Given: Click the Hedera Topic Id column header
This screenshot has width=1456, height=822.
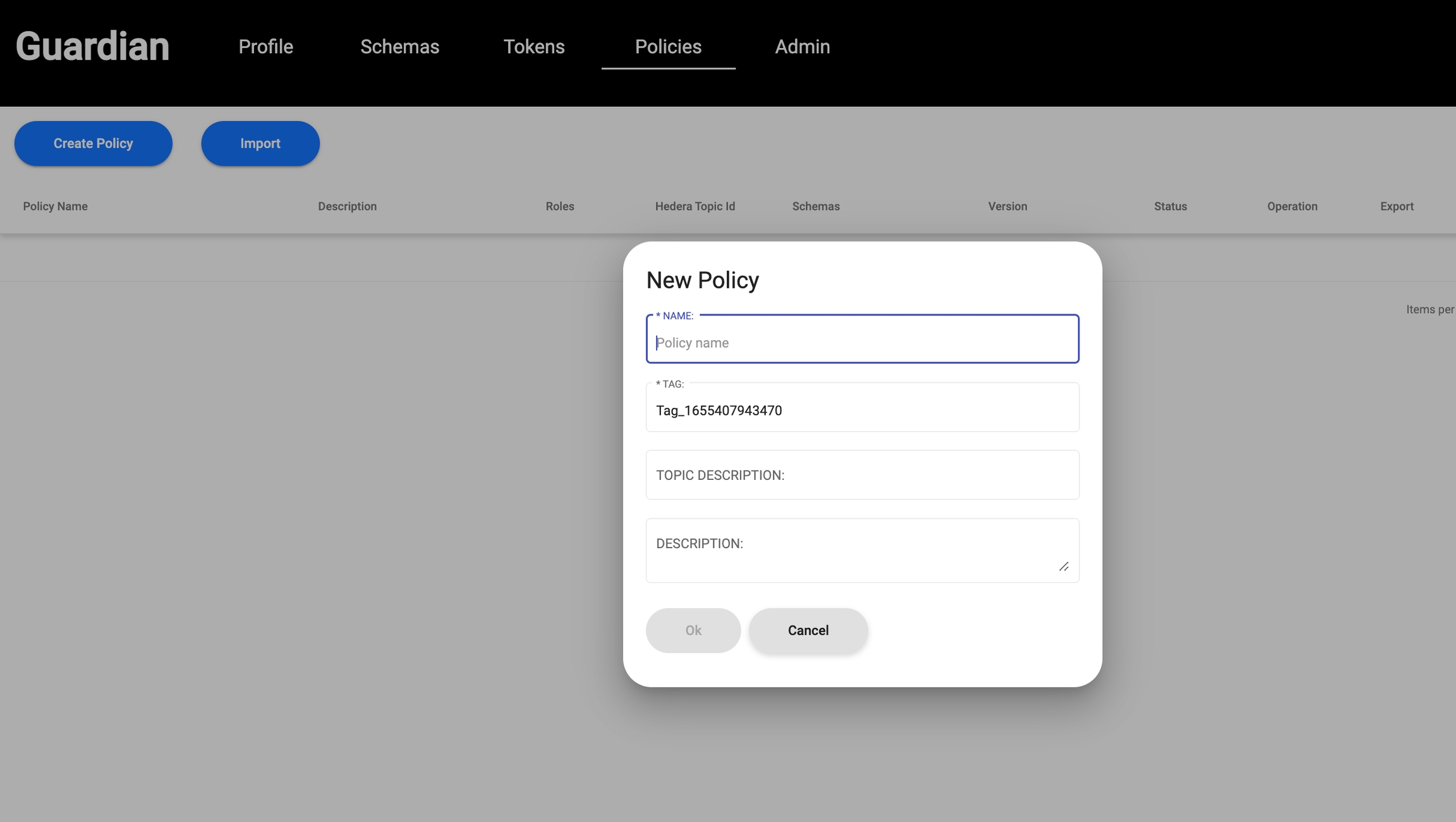Looking at the screenshot, I should (x=695, y=206).
